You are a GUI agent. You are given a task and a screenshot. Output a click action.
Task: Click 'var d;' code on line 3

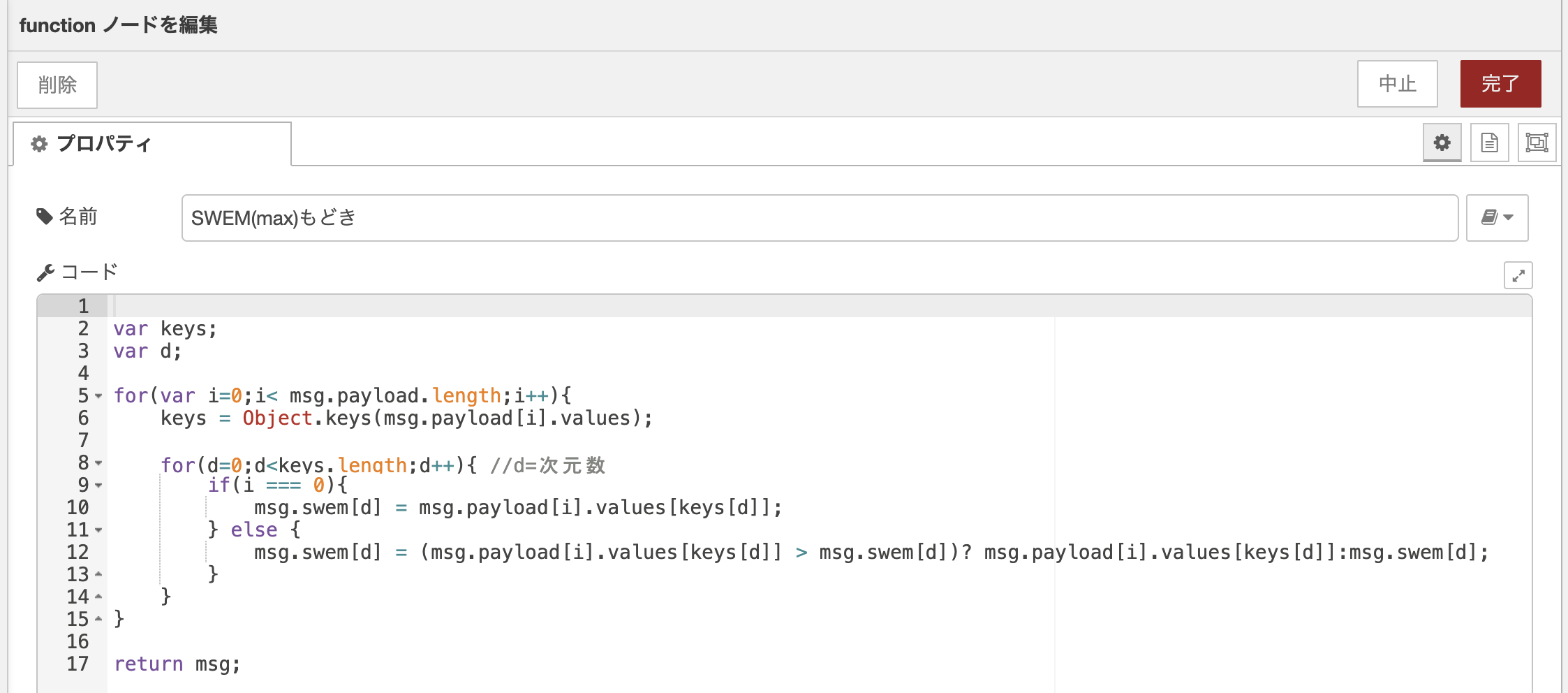tap(147, 351)
